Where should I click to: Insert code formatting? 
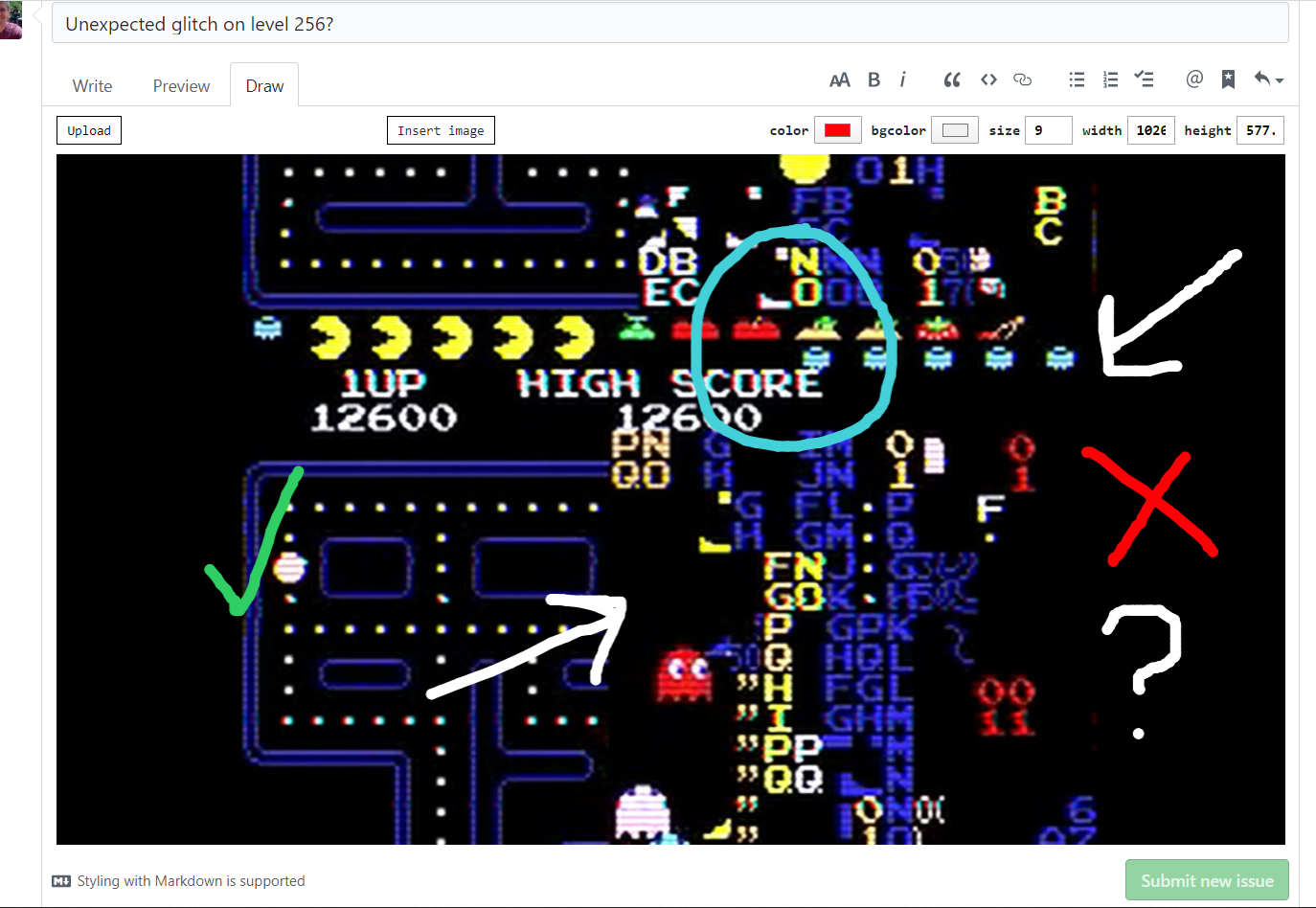pyautogui.click(x=988, y=80)
